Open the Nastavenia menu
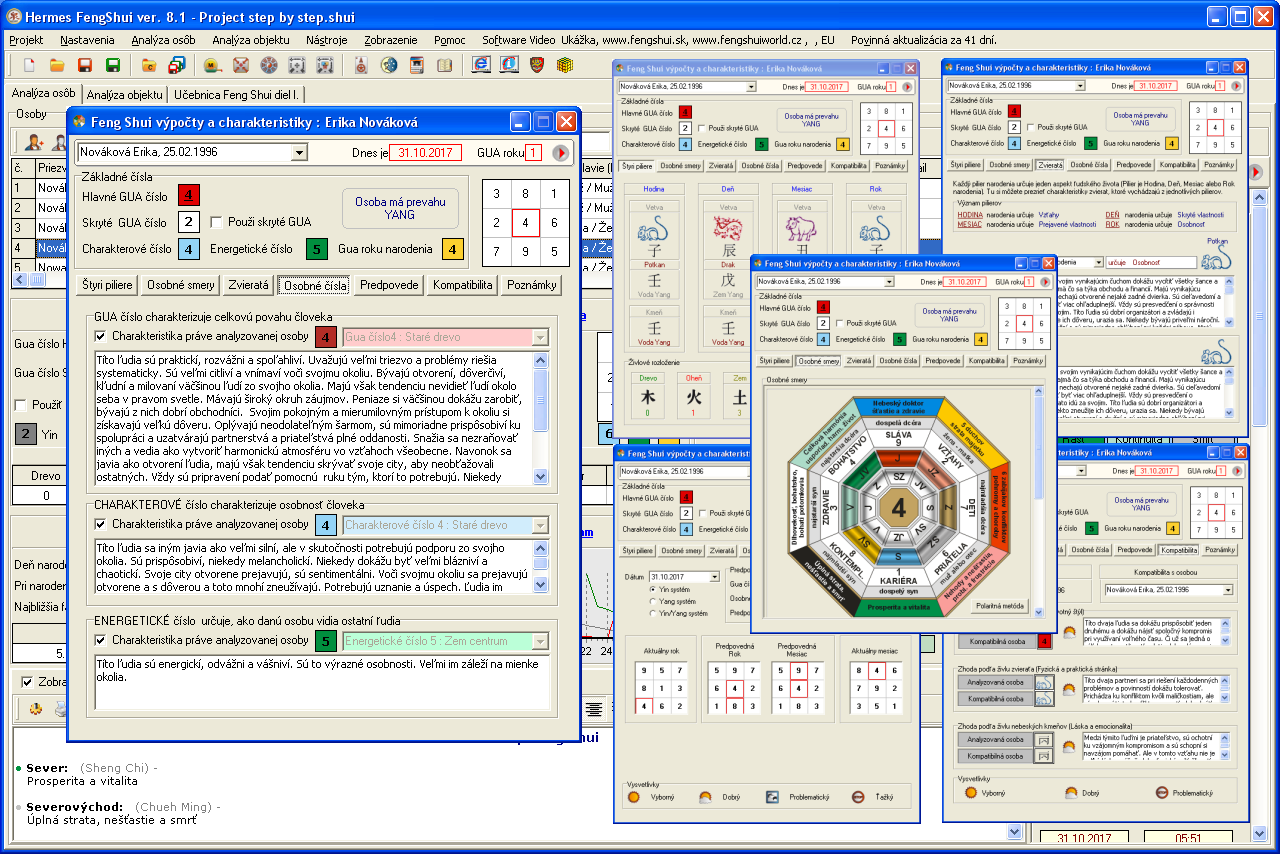 87,40
